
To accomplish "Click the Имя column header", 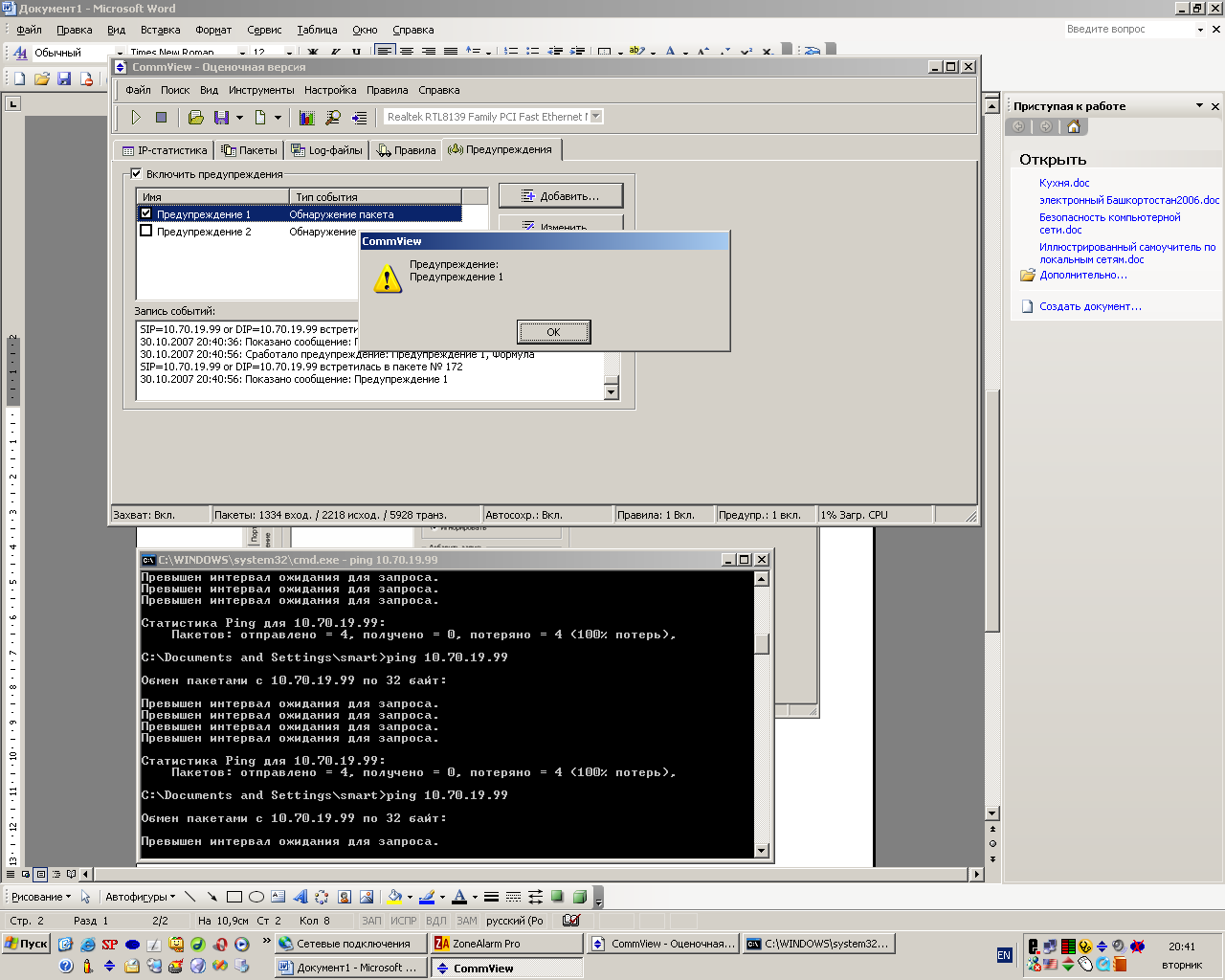I will pos(212,197).
